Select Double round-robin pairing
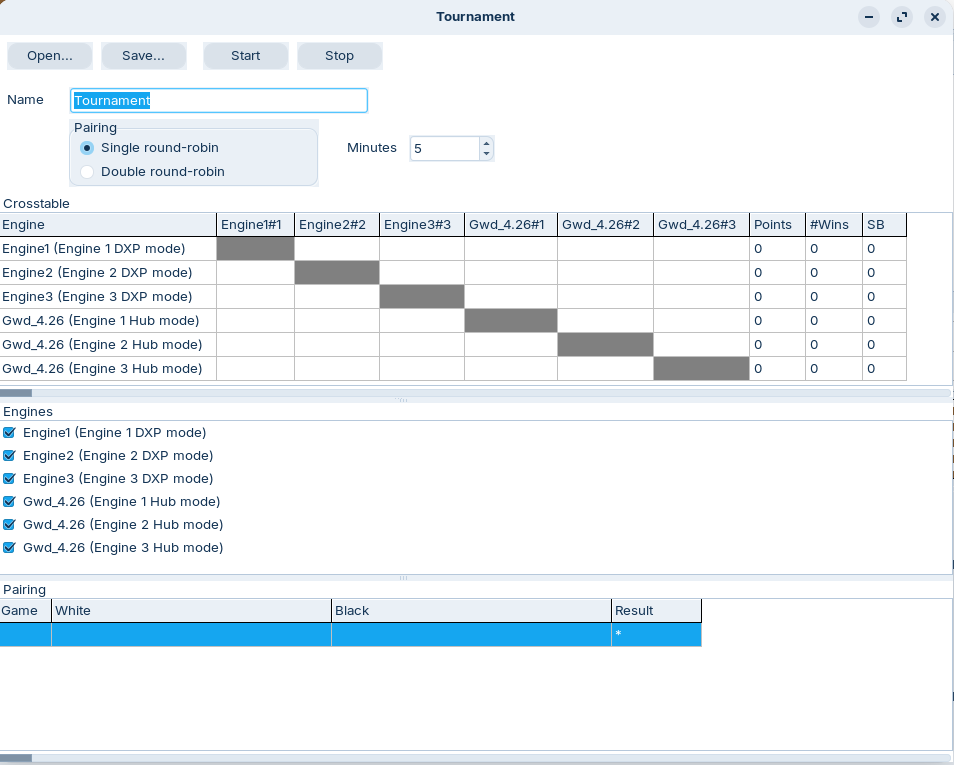The width and height of the screenshot is (954, 765). 87,172
